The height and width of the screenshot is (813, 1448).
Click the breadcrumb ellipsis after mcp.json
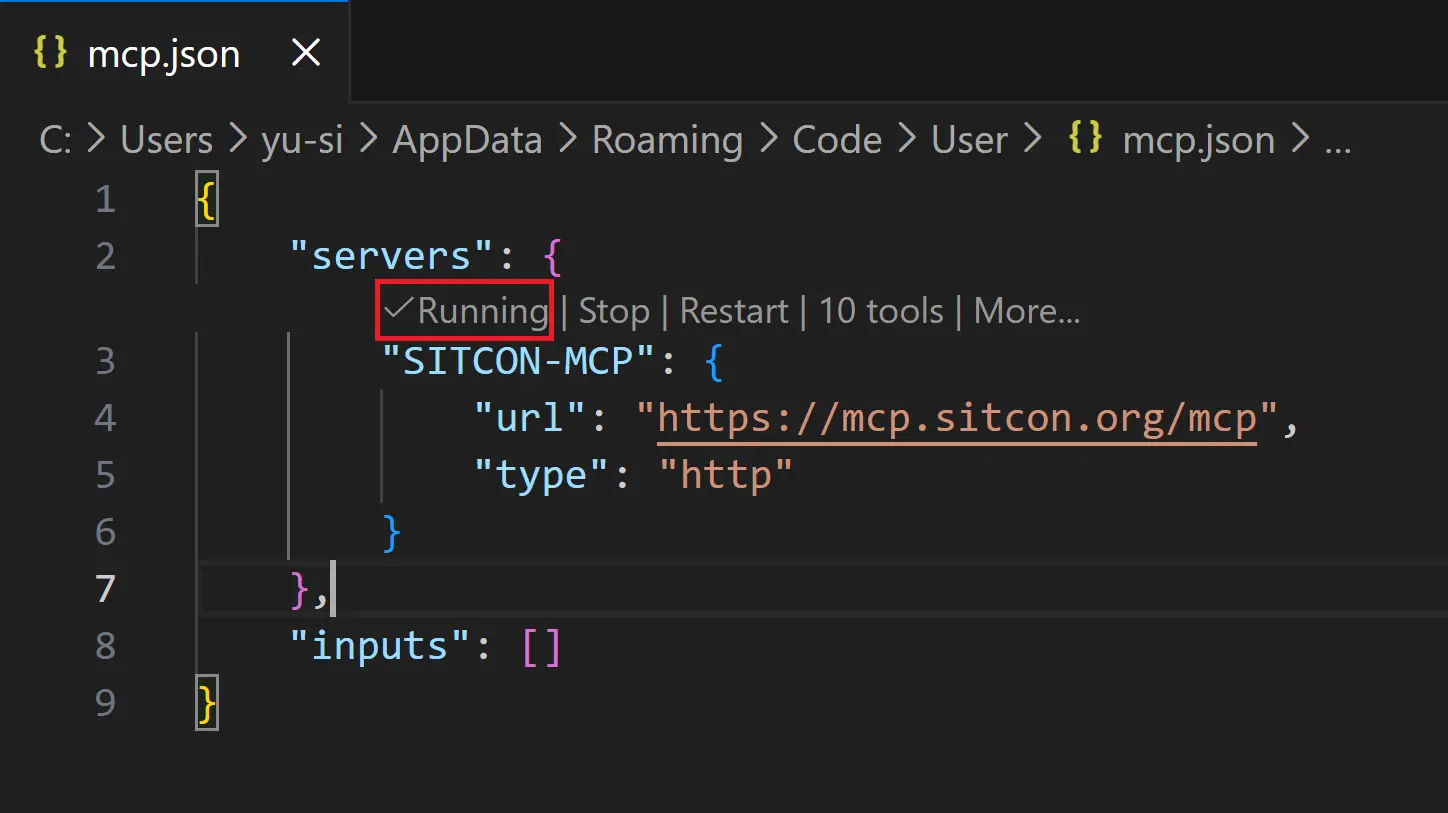pyautogui.click(x=1337, y=140)
